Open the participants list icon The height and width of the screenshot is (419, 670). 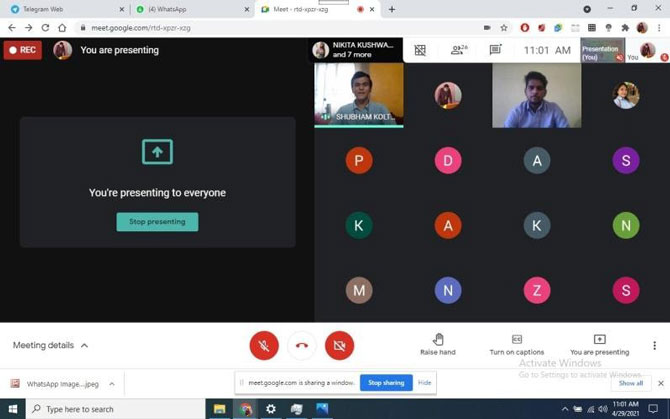[458, 50]
